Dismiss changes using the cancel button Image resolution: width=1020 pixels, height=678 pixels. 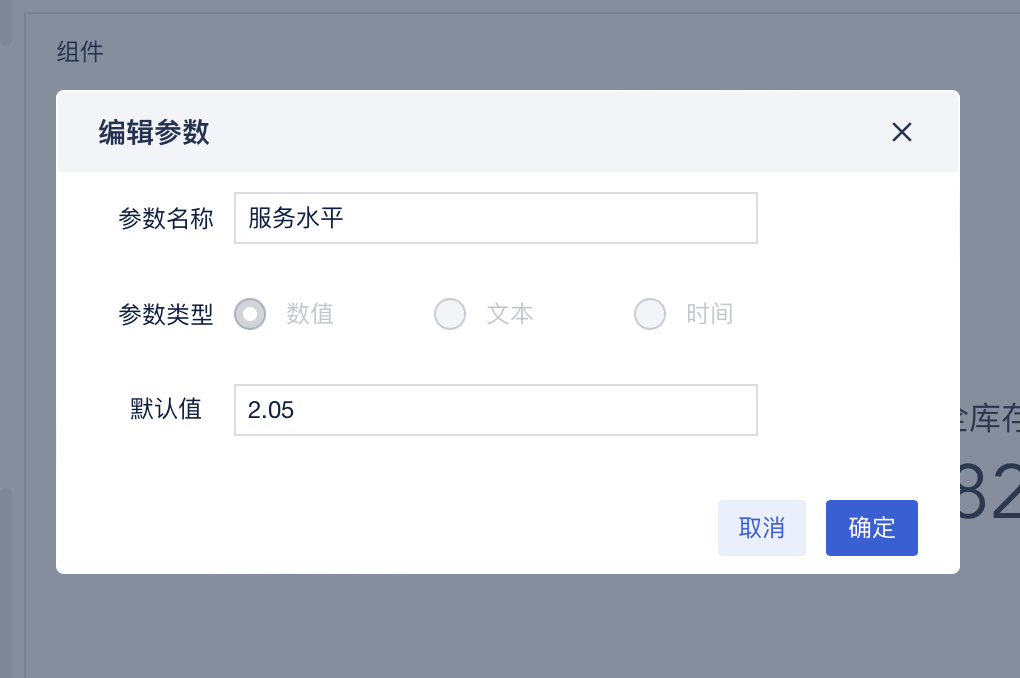[761, 528]
